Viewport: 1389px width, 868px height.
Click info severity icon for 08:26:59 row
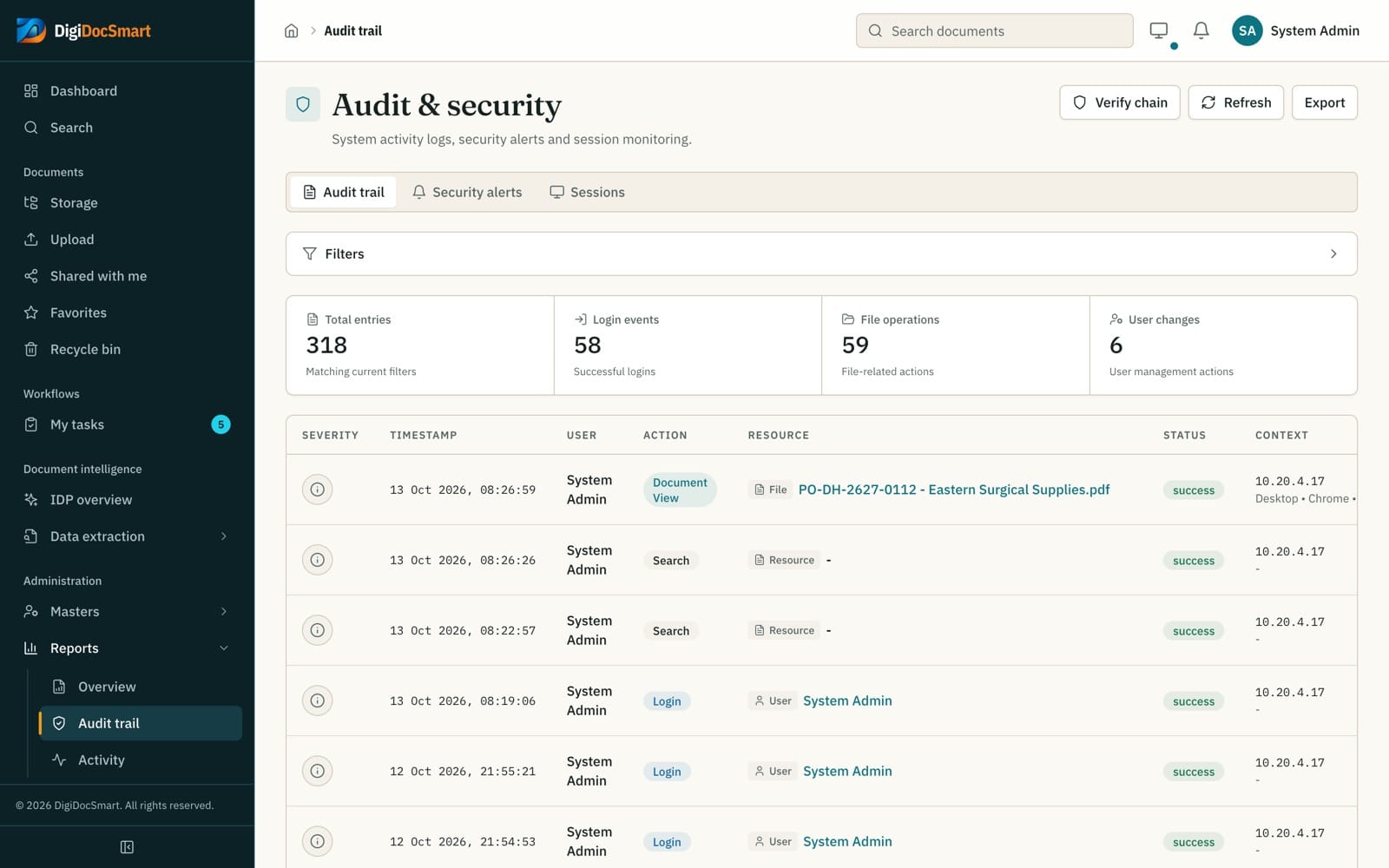pyautogui.click(x=318, y=490)
